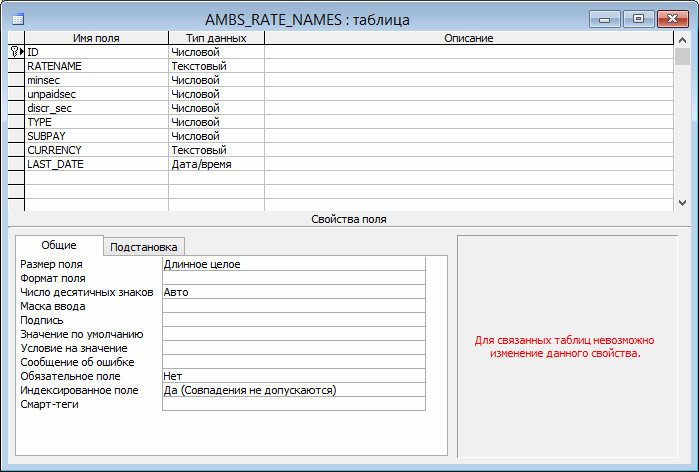Select the CURRENCY field name cell
699x472 pixels.
pyautogui.click(x=96, y=149)
